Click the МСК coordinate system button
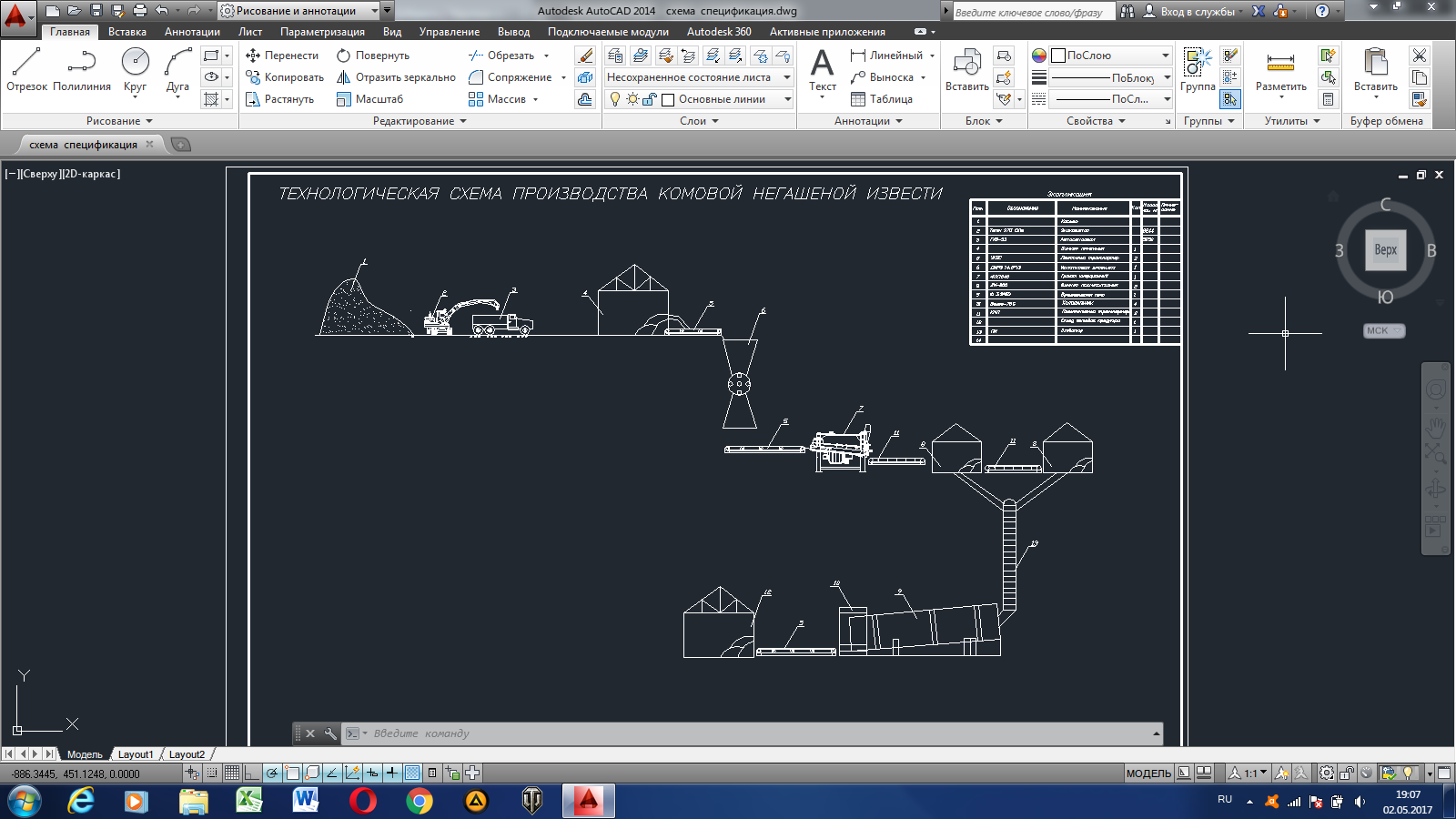This screenshot has height=819, width=1456. pyautogui.click(x=1384, y=330)
